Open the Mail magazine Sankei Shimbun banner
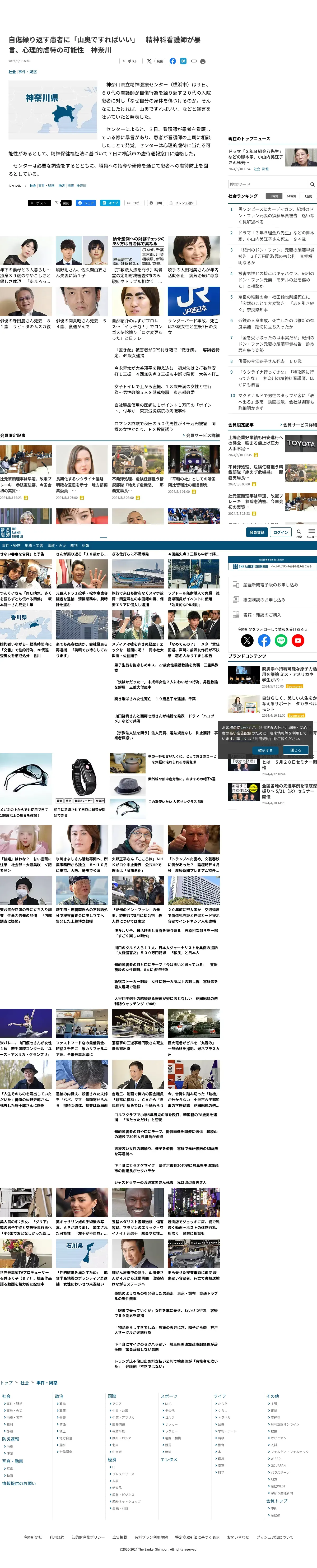 pos(273,564)
